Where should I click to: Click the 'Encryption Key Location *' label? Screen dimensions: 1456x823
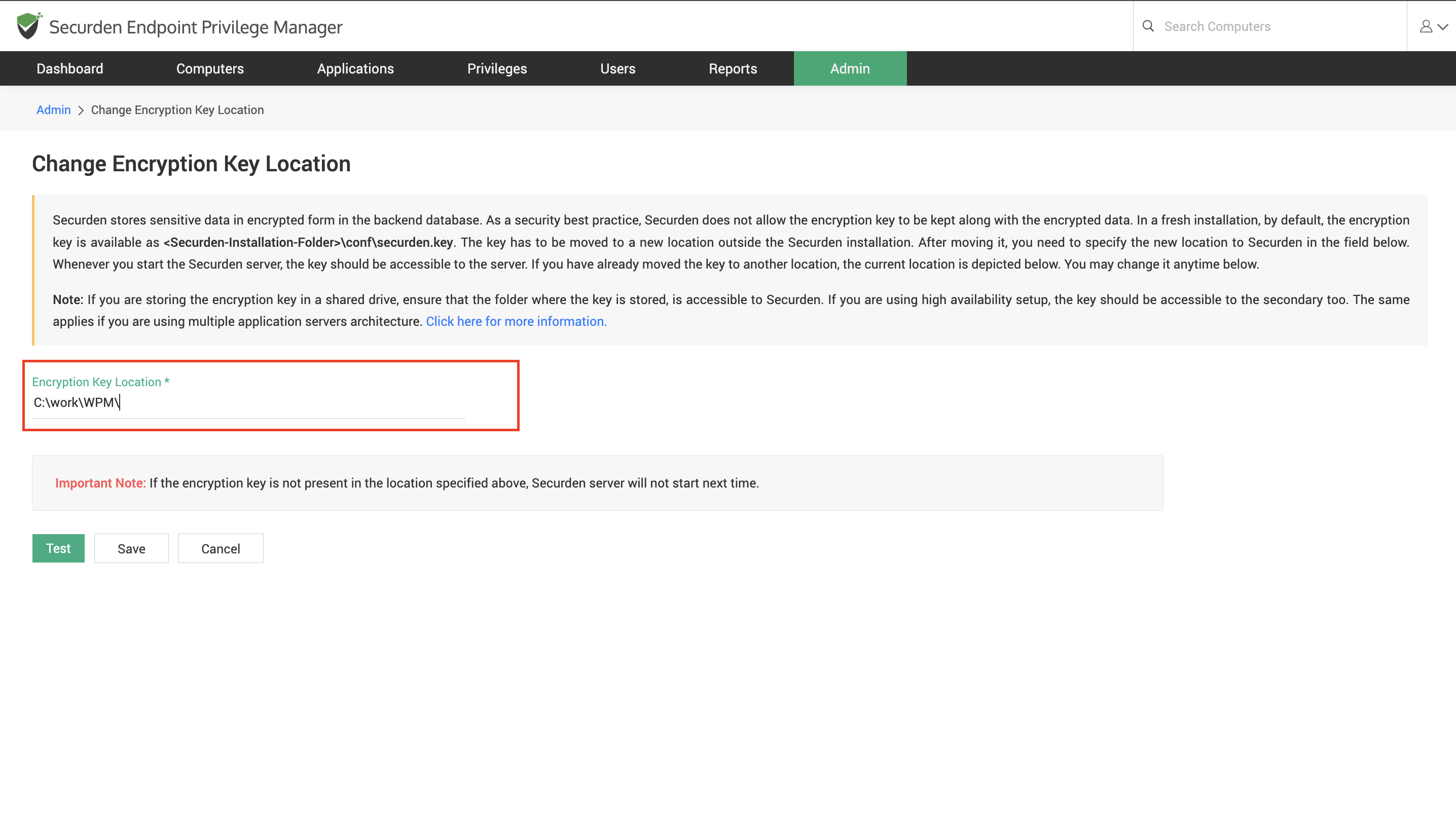point(101,382)
